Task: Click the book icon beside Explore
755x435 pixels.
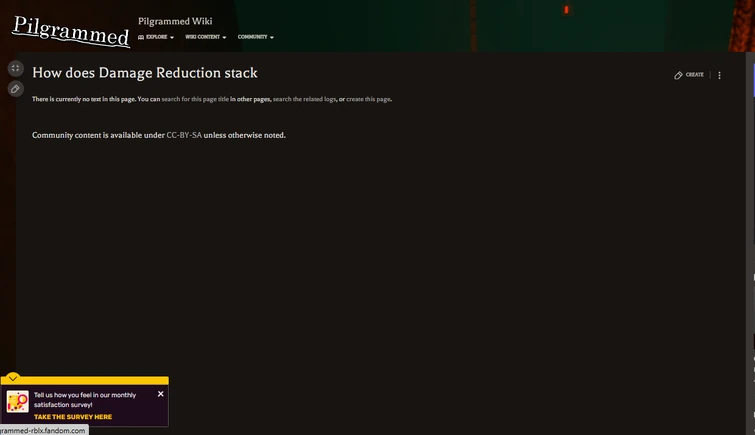Action: [x=141, y=37]
